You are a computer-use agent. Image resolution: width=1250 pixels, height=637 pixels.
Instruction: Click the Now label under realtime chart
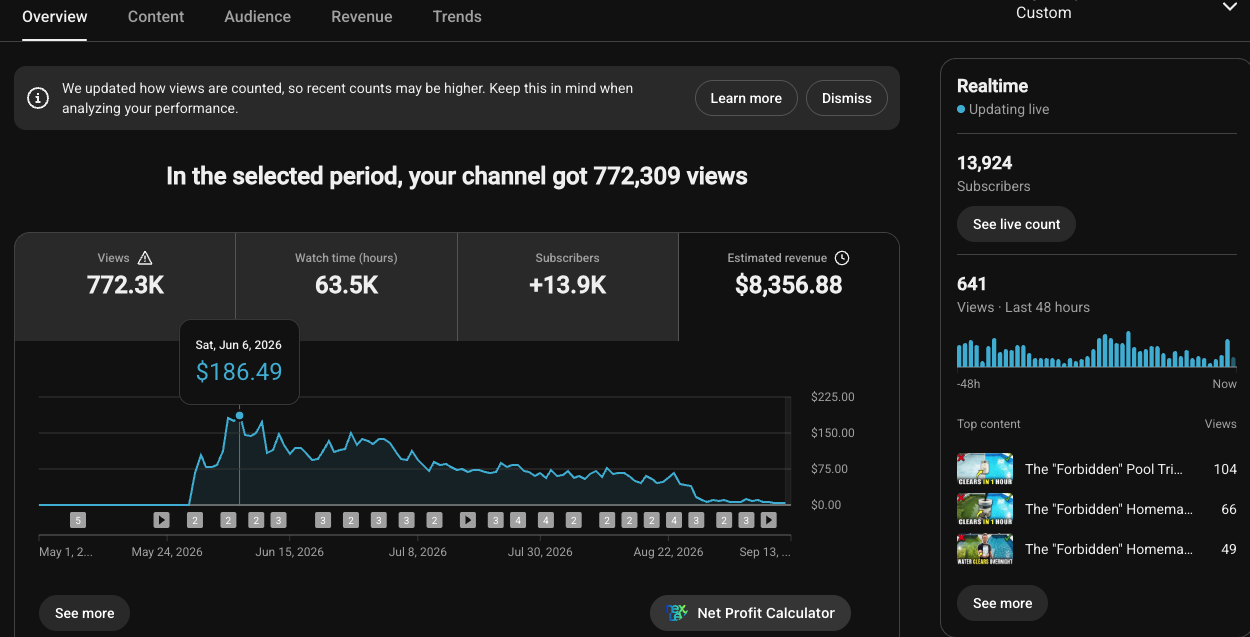[x=1225, y=384]
